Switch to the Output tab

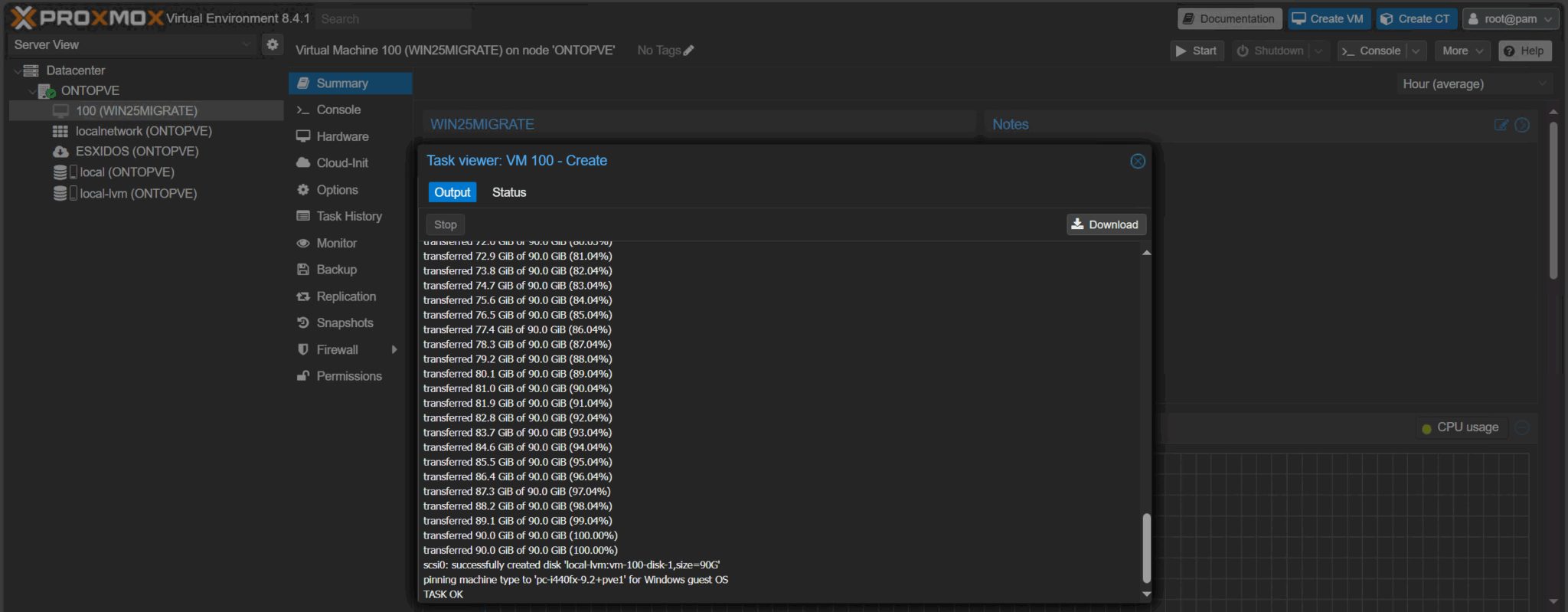coord(452,192)
